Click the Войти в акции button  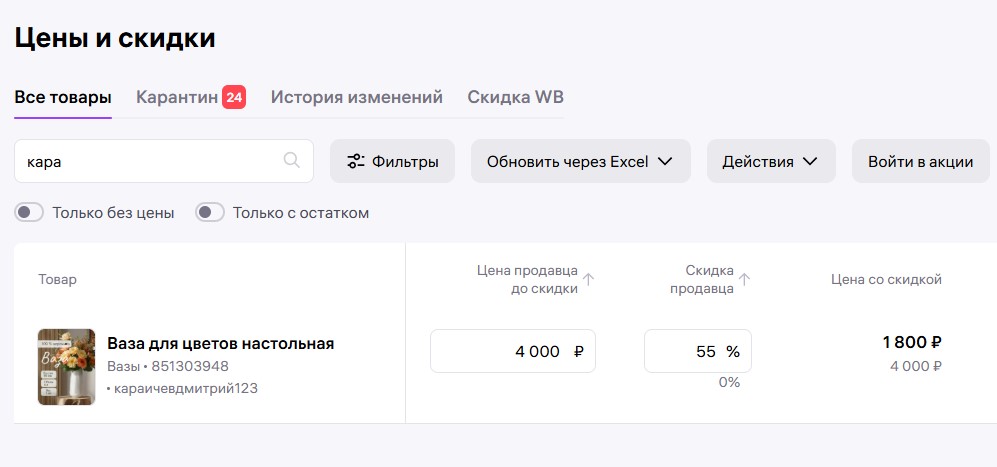[920, 161]
